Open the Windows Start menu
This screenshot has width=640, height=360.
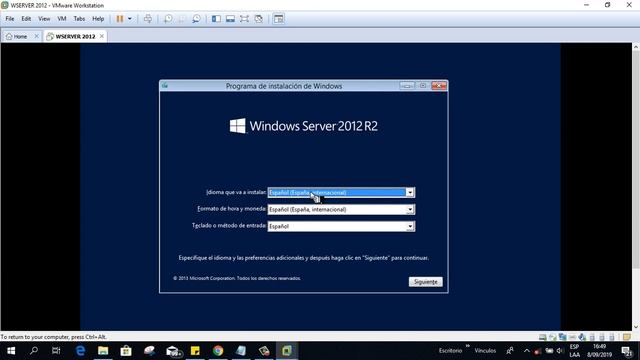point(11,351)
